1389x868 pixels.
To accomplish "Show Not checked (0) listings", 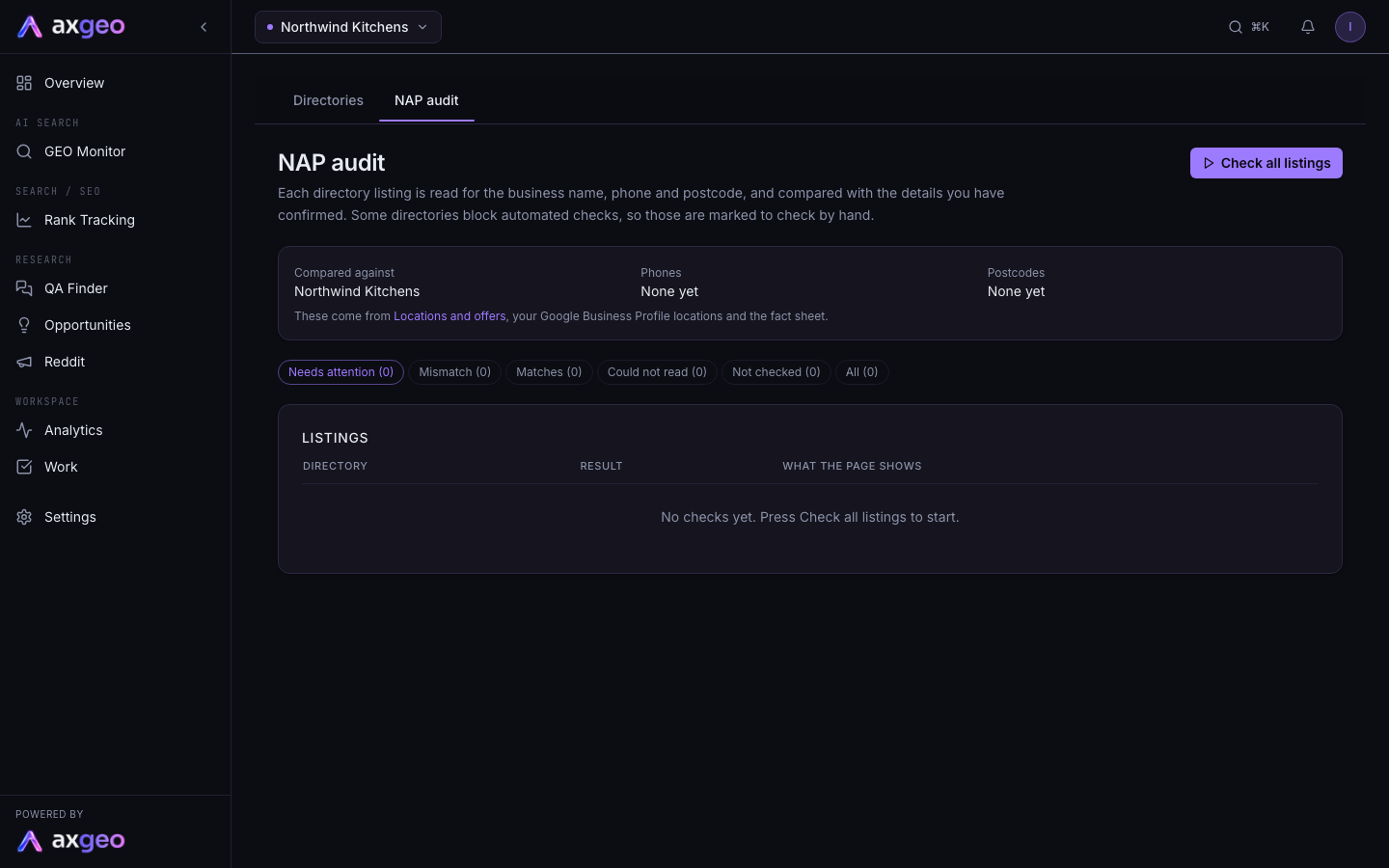I will [776, 372].
